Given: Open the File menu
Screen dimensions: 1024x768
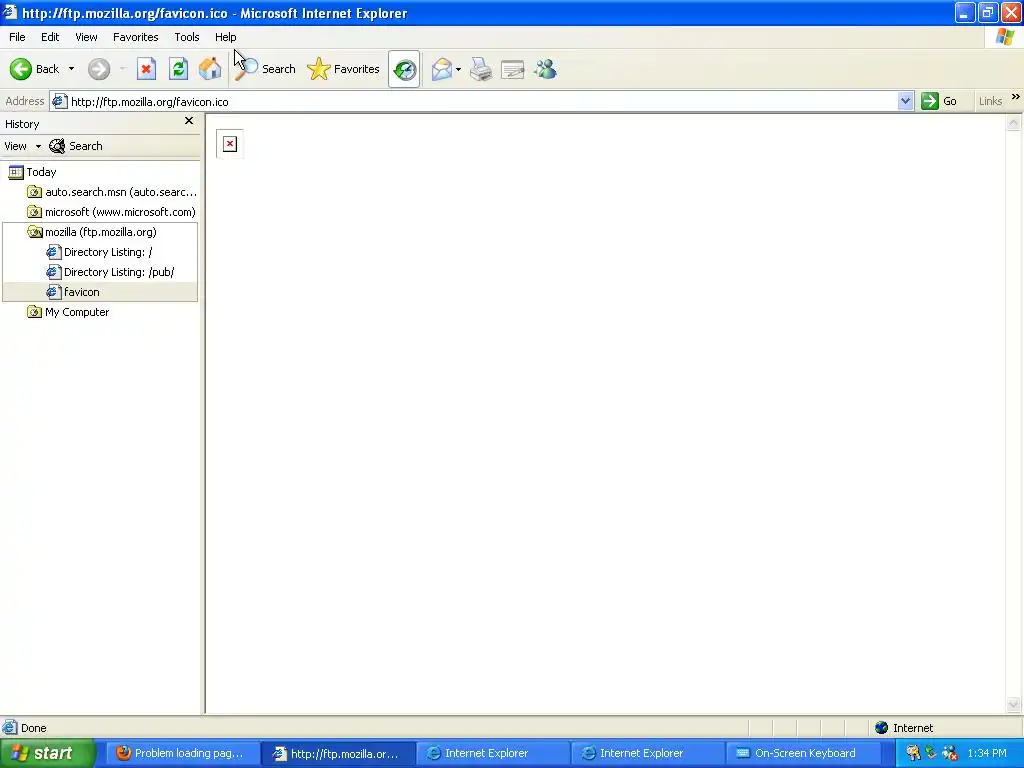Looking at the screenshot, I should (x=17, y=37).
